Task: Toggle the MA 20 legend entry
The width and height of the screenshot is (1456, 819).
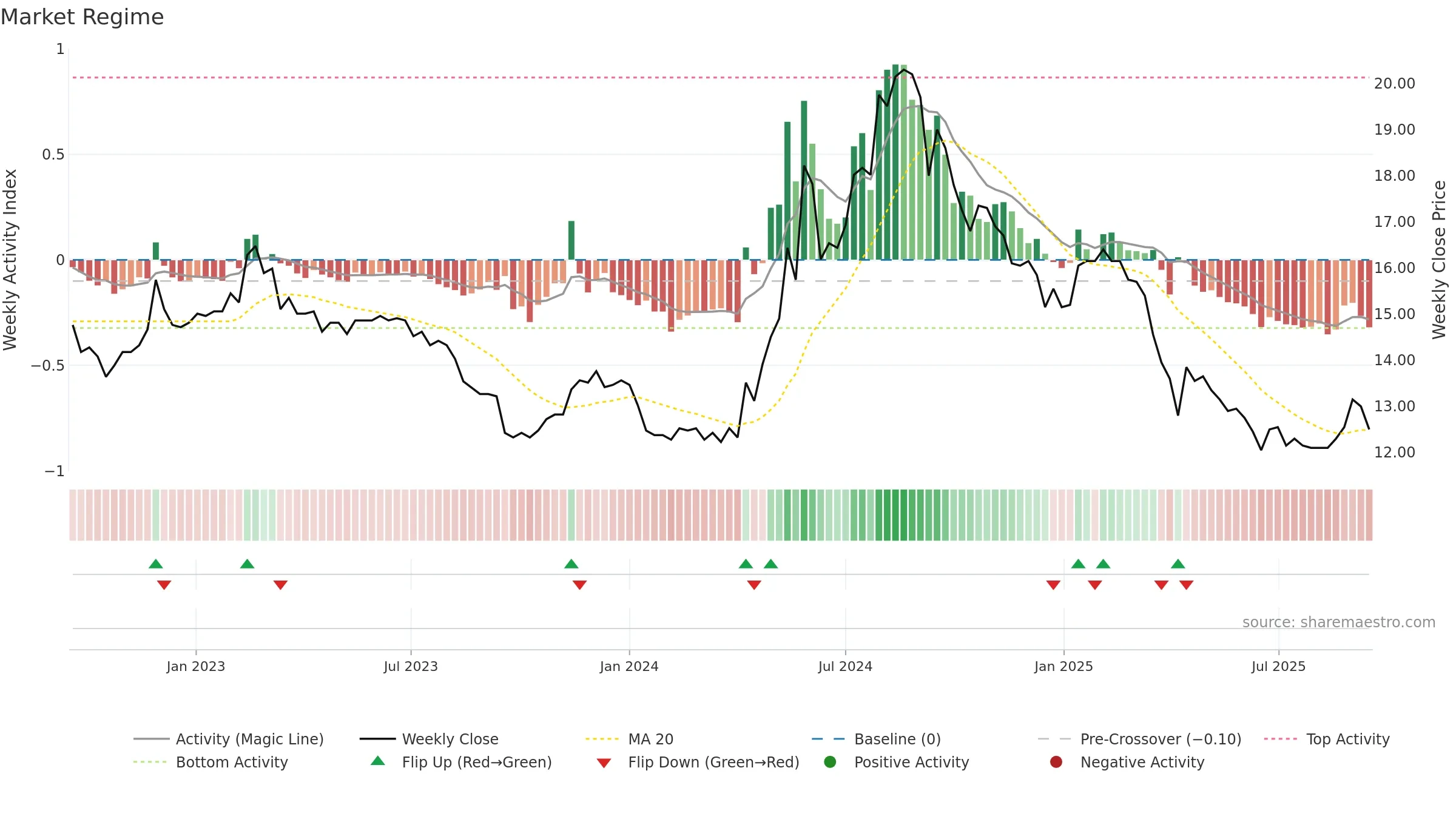Action: 629,739
